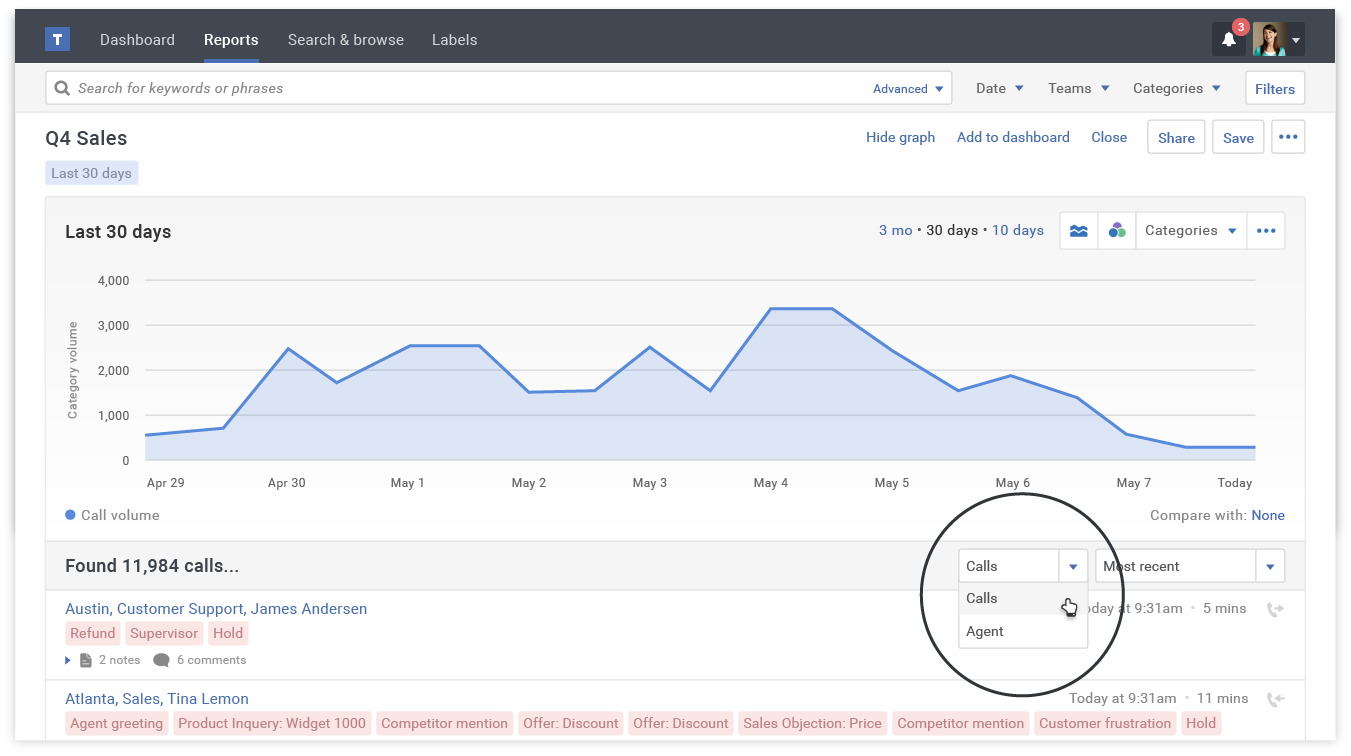The height and width of the screenshot is (756, 1351).
Task: Choose Agent from the dropdown list
Action: click(x=985, y=631)
